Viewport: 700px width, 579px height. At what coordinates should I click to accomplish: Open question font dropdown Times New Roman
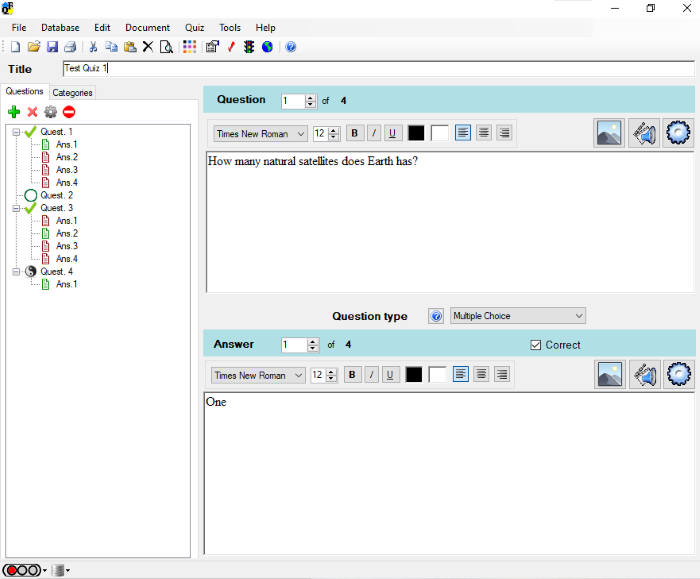(x=261, y=133)
